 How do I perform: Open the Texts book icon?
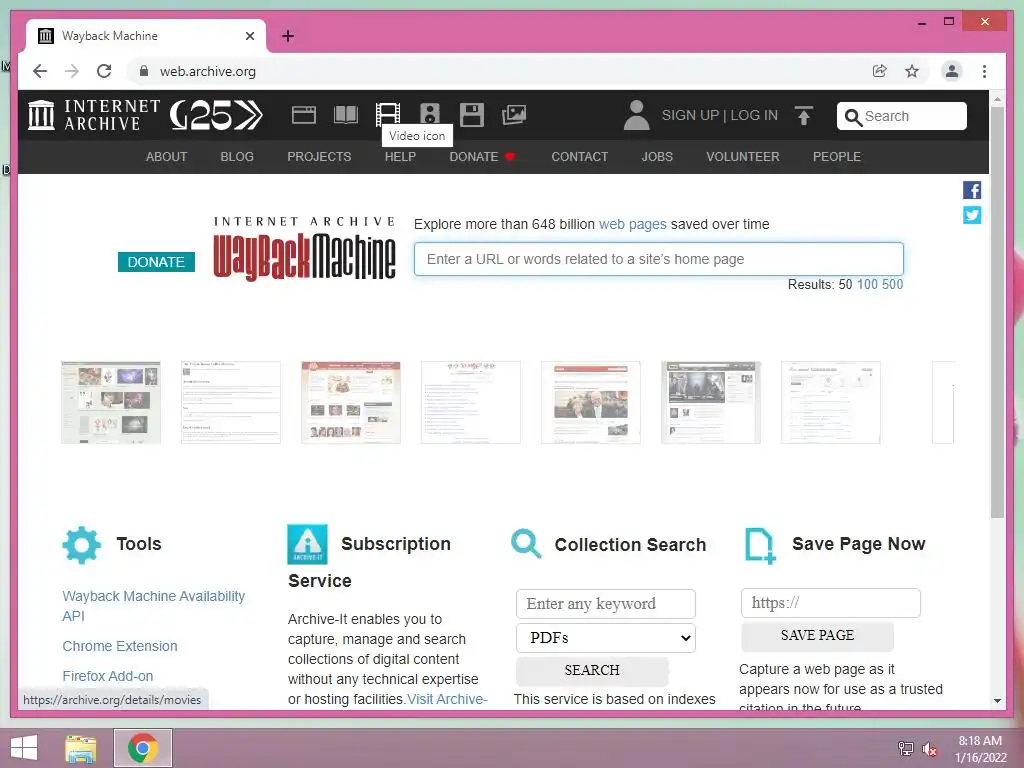click(345, 115)
